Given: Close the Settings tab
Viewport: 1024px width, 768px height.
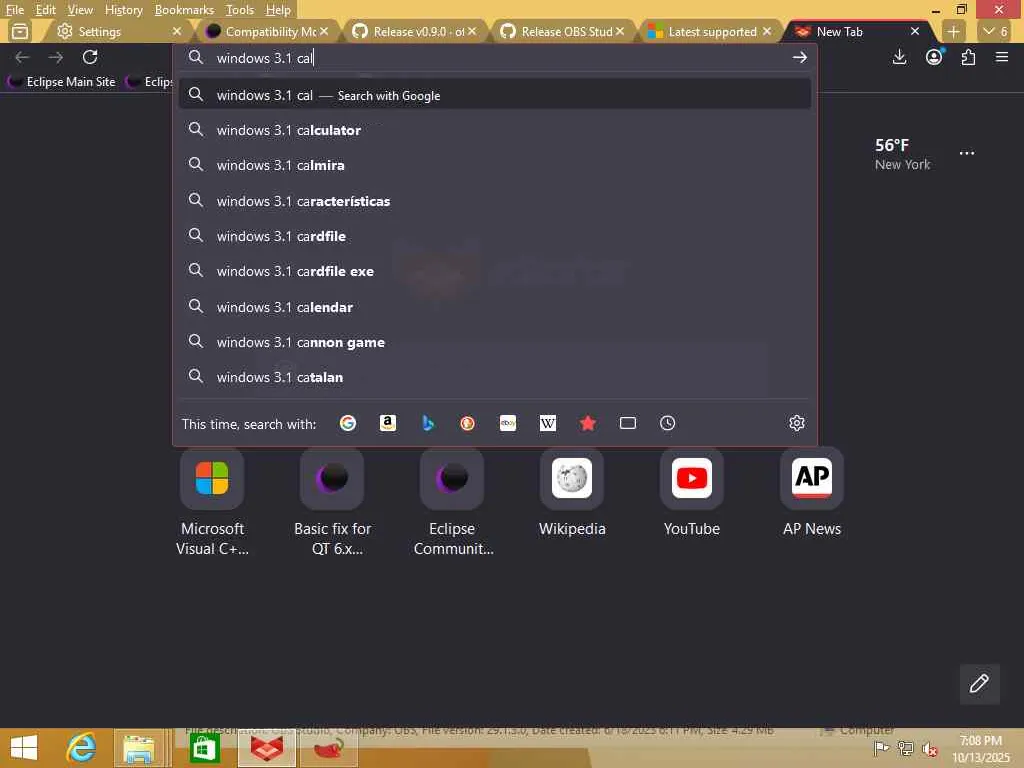Looking at the screenshot, I should [x=176, y=31].
